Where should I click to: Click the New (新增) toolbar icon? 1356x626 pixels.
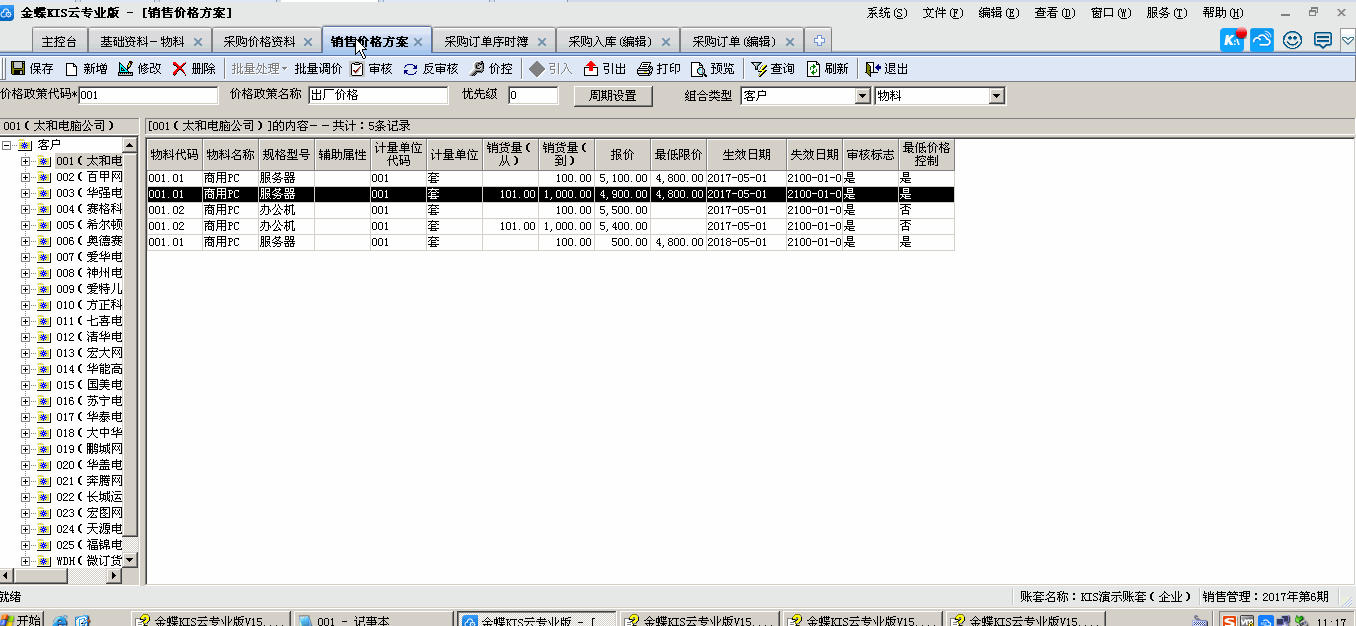(x=71, y=69)
